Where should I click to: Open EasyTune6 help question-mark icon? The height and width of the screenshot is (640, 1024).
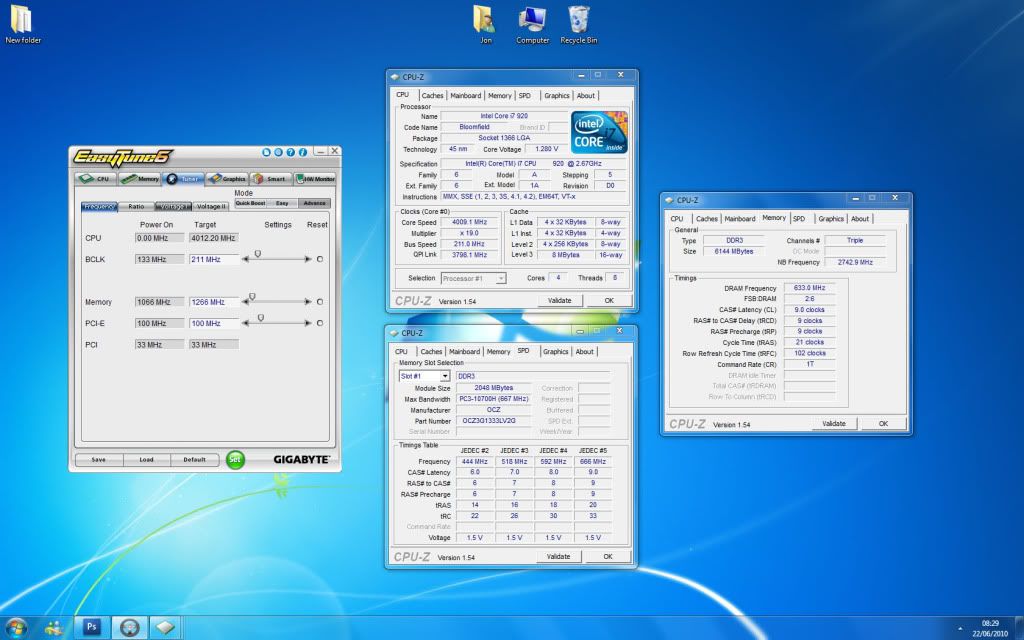(x=291, y=152)
